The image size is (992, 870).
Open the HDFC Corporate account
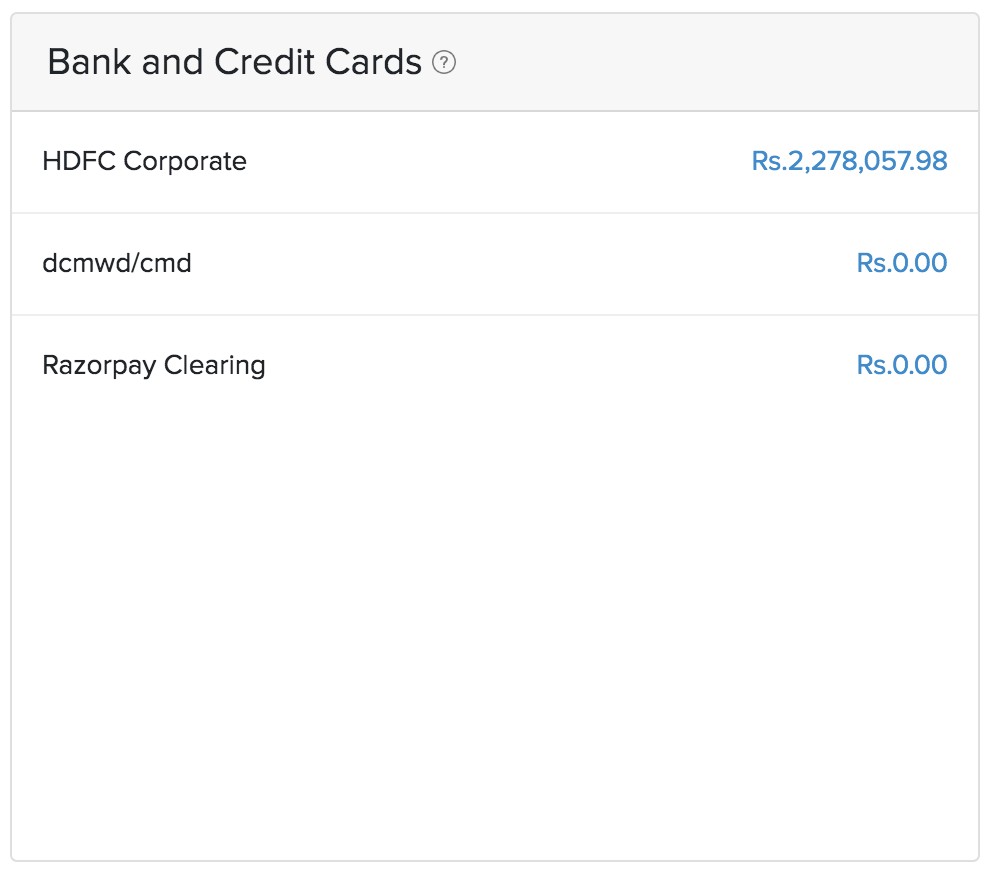pyautogui.click(x=144, y=161)
